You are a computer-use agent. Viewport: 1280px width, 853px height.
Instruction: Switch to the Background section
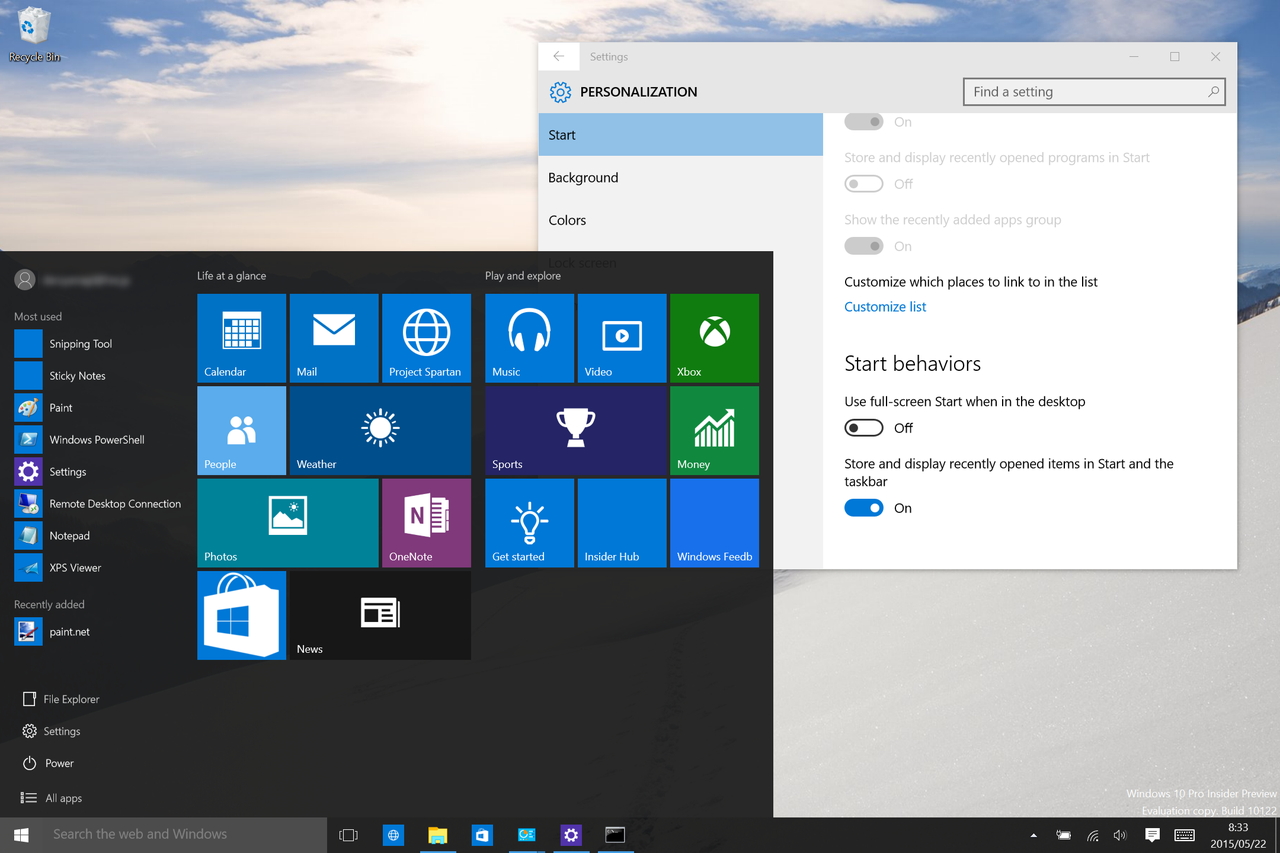[681, 178]
